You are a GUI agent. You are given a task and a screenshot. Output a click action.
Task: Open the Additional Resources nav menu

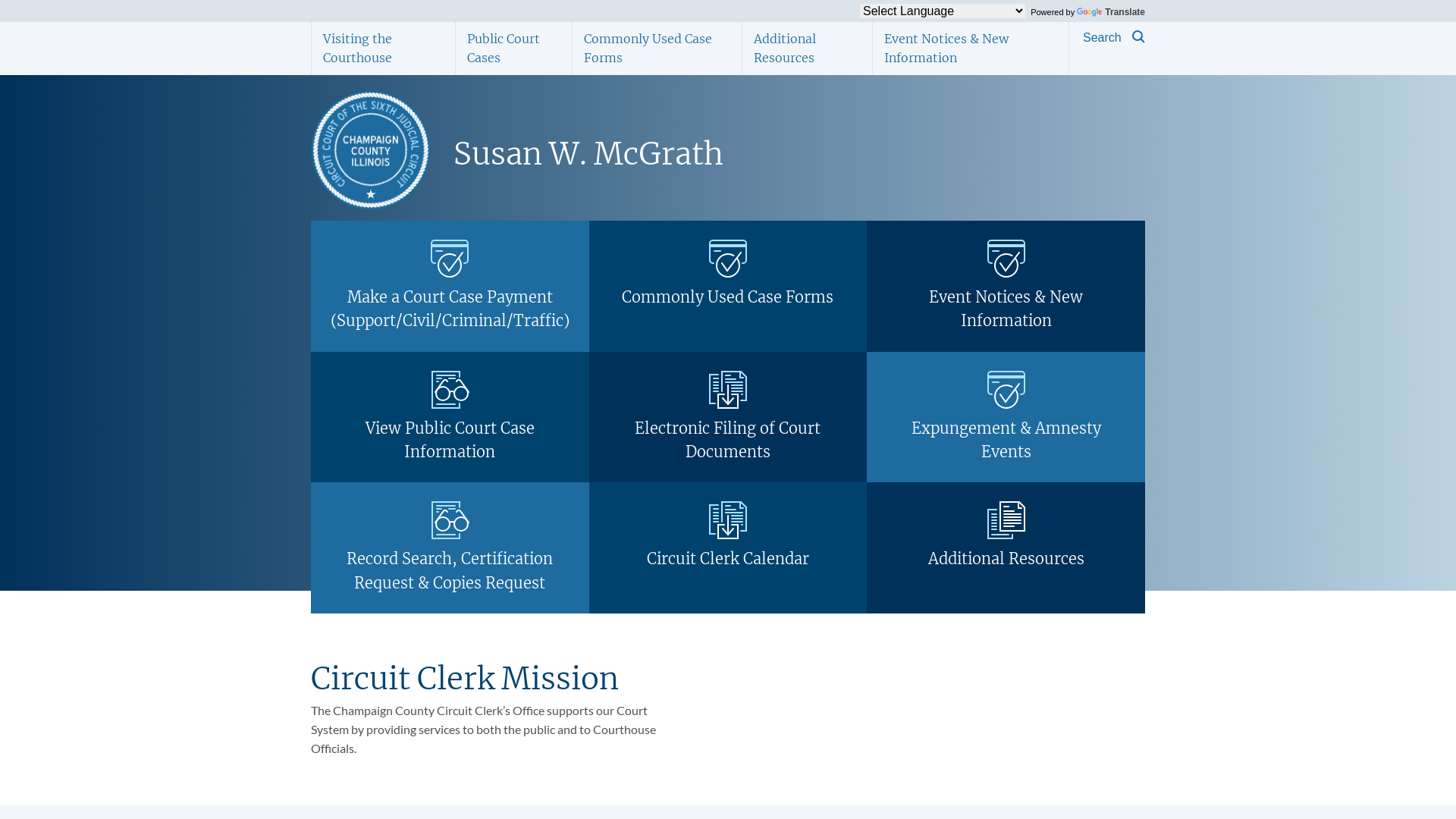[807, 49]
